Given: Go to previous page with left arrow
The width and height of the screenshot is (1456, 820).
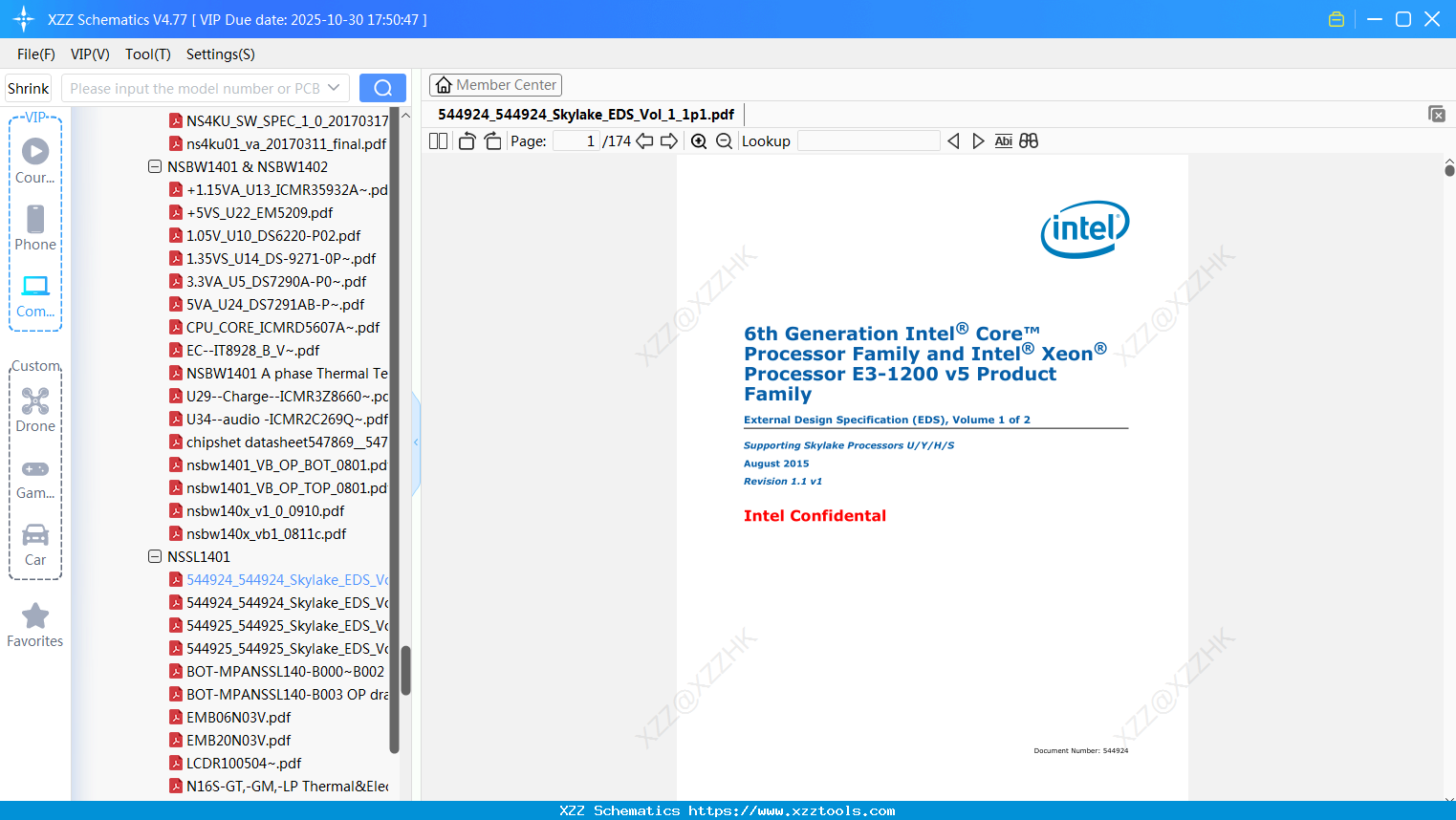Looking at the screenshot, I should click(x=644, y=140).
